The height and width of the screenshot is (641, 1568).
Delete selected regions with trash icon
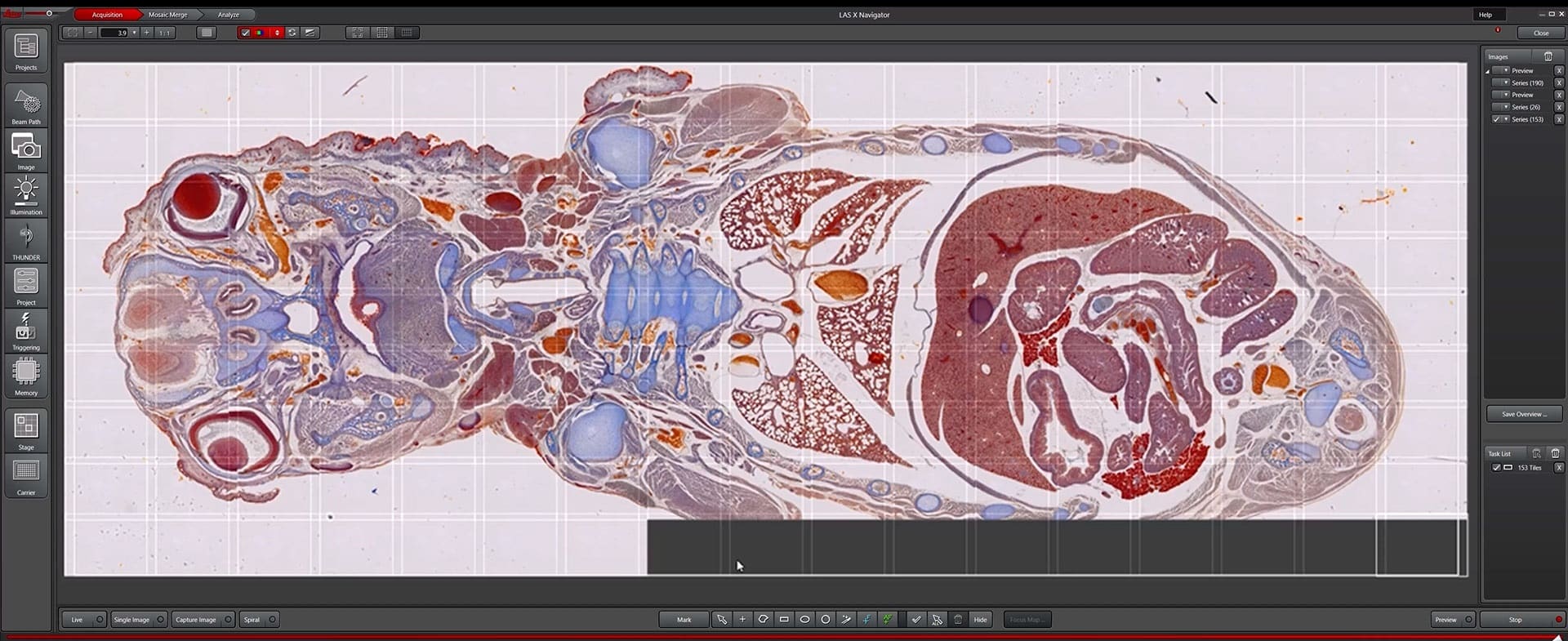click(x=958, y=620)
